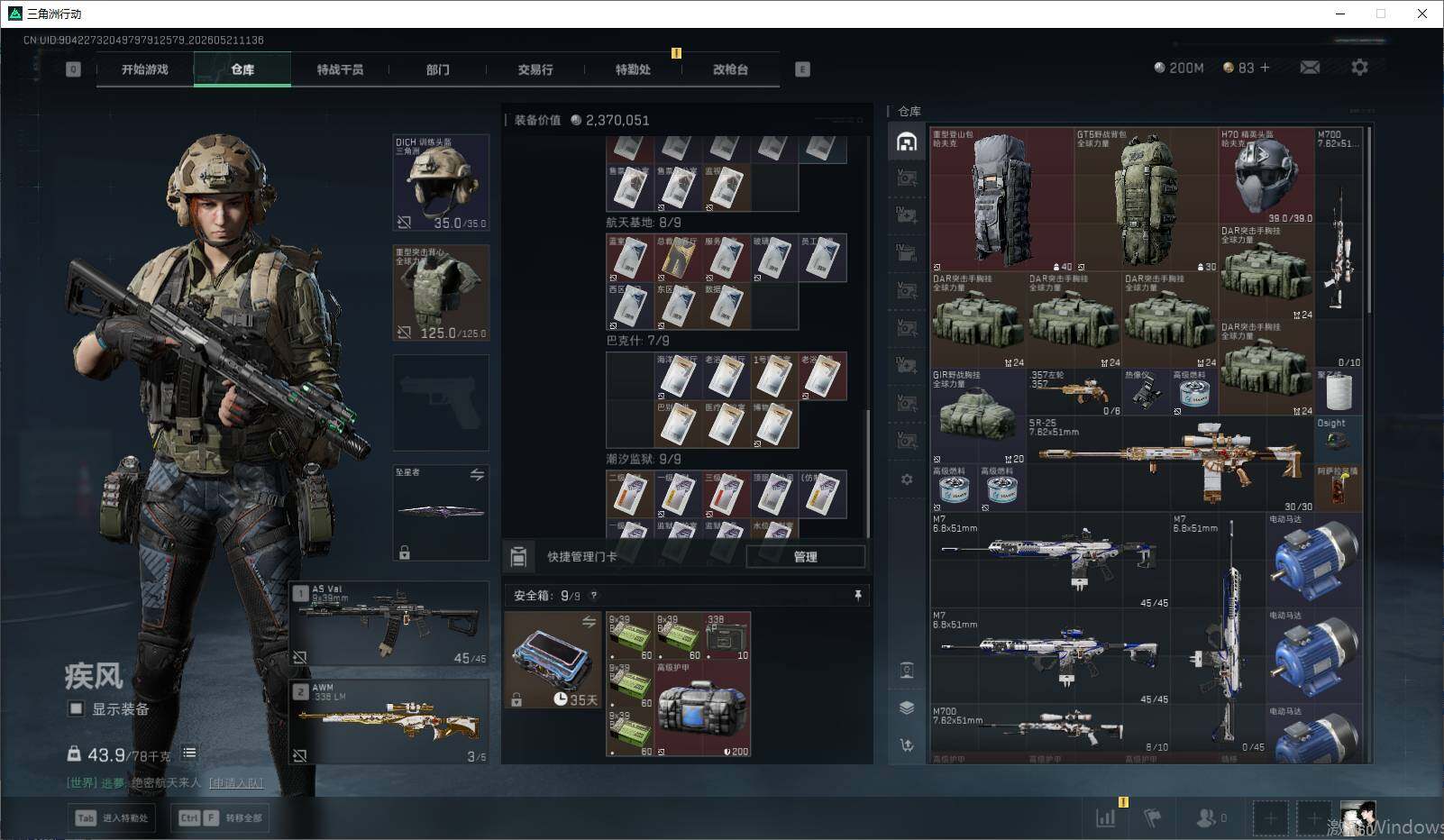
Task: Open the settings gear in top bar
Action: pos(1359,68)
